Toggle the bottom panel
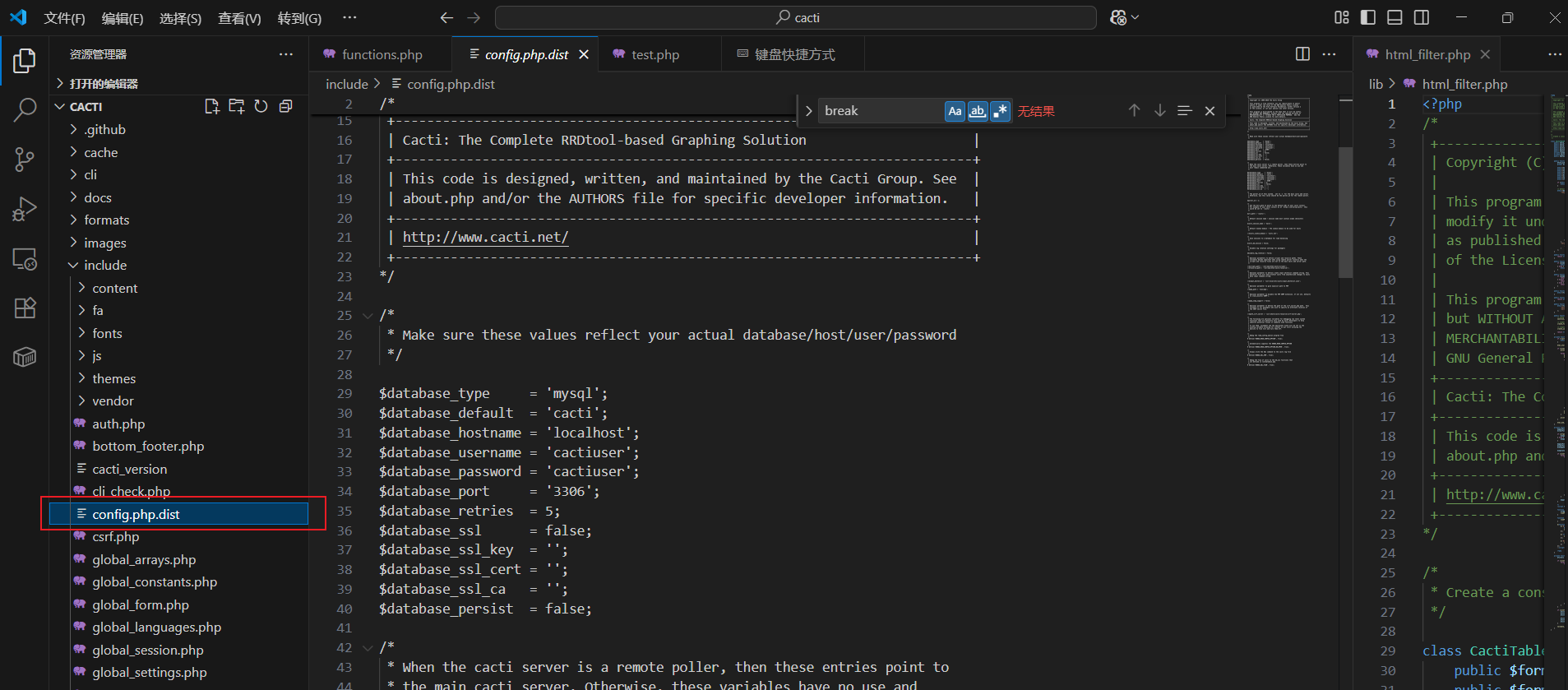1568x690 pixels. click(x=1395, y=17)
